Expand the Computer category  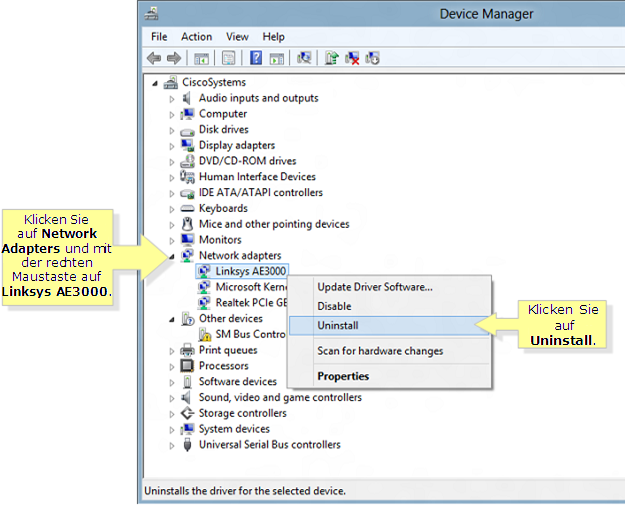(172, 115)
